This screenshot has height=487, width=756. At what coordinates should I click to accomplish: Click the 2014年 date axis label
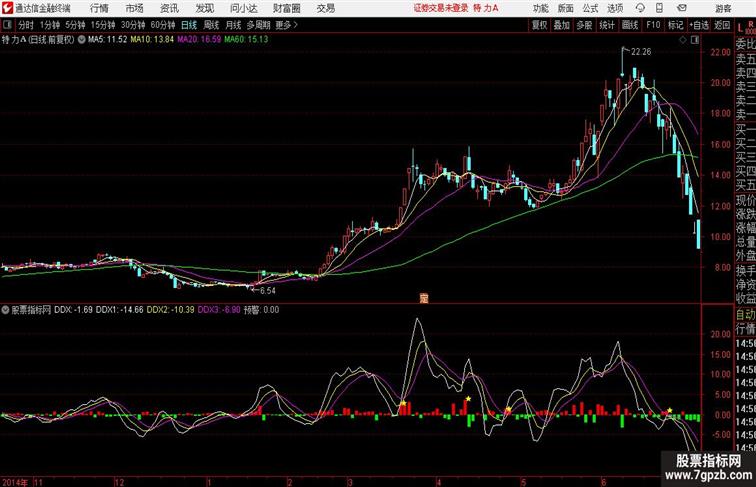15,482
